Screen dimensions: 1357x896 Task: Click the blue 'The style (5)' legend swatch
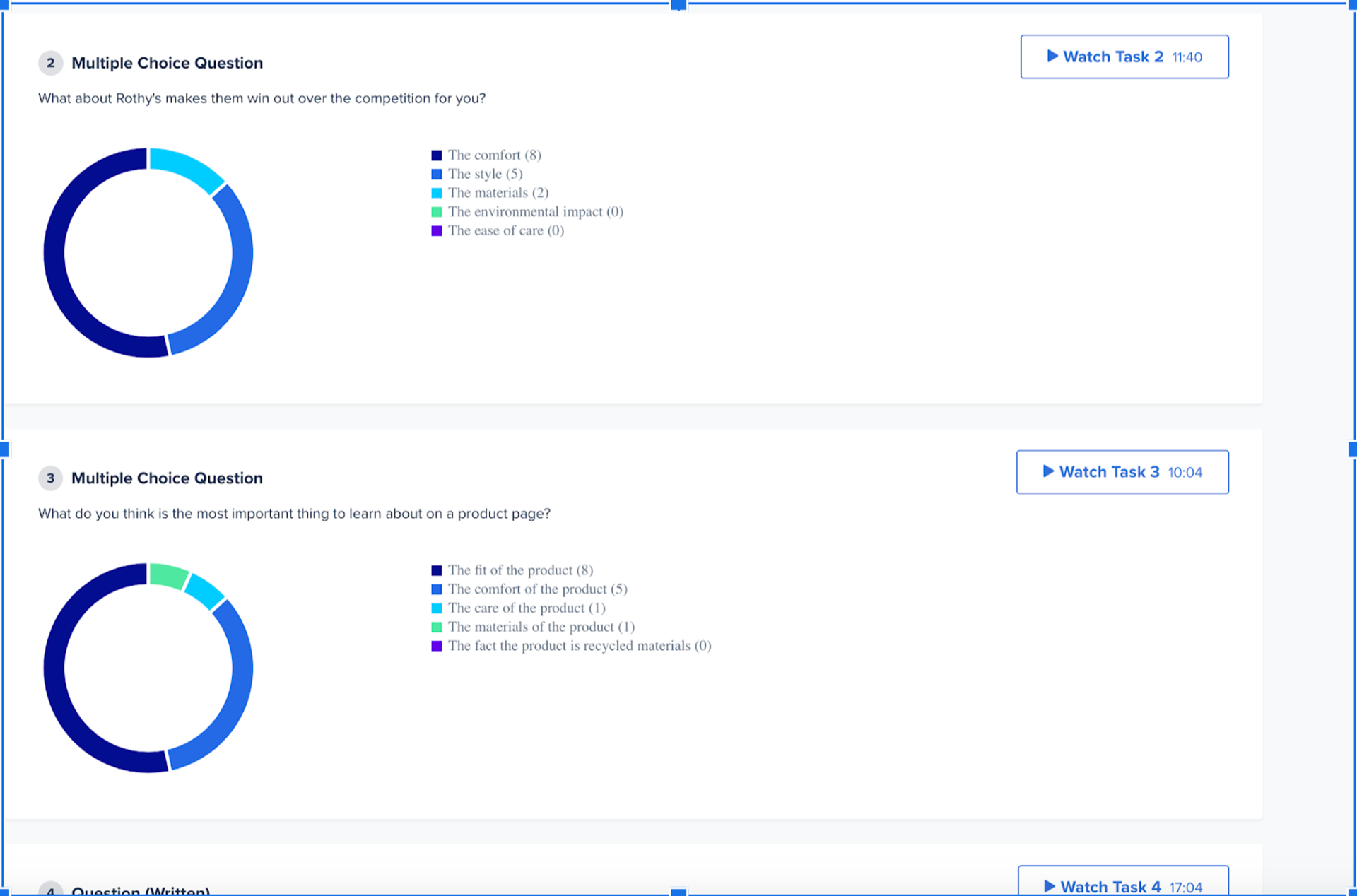(x=437, y=174)
